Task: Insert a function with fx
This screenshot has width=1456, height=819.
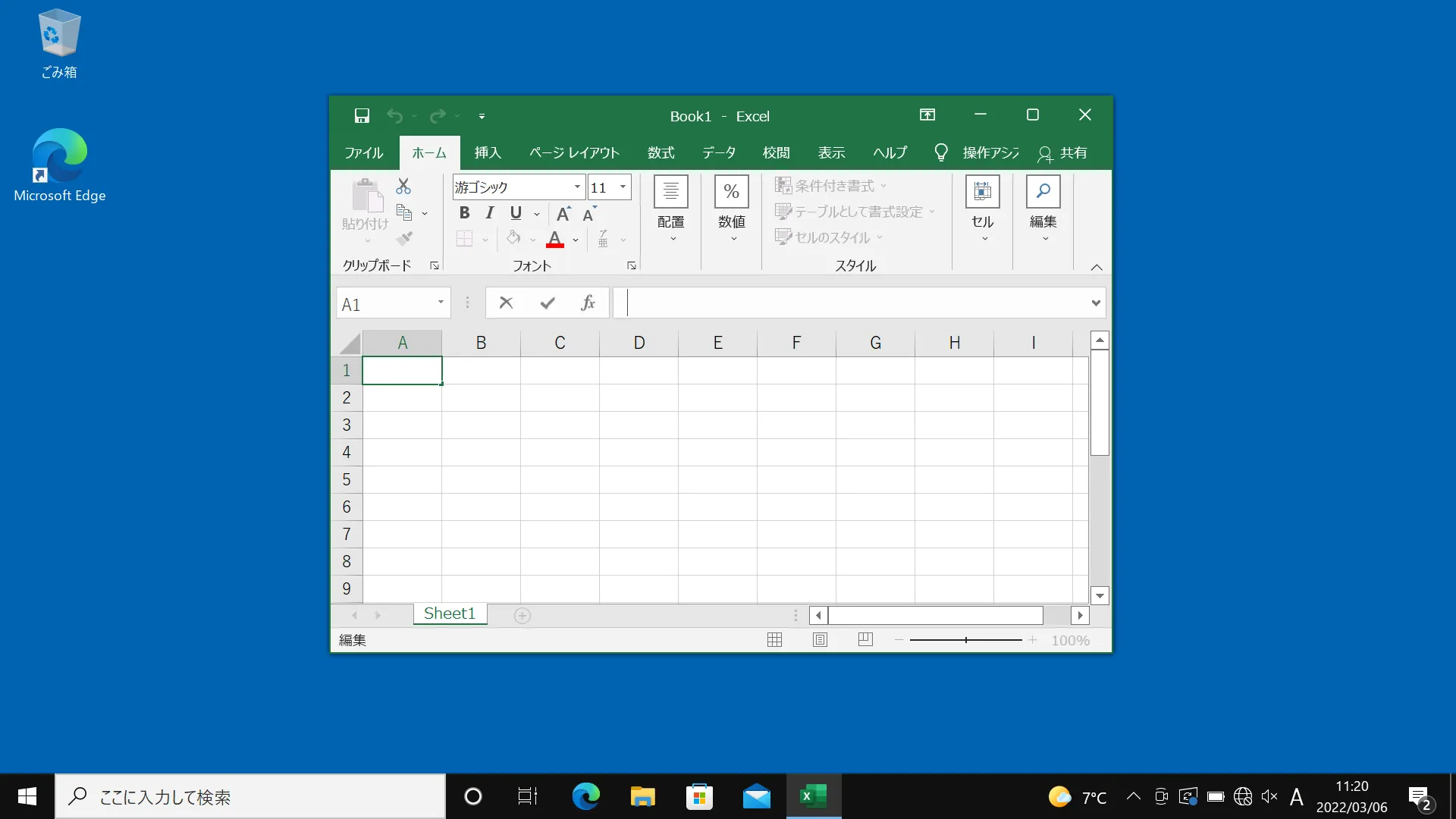Action: click(588, 303)
